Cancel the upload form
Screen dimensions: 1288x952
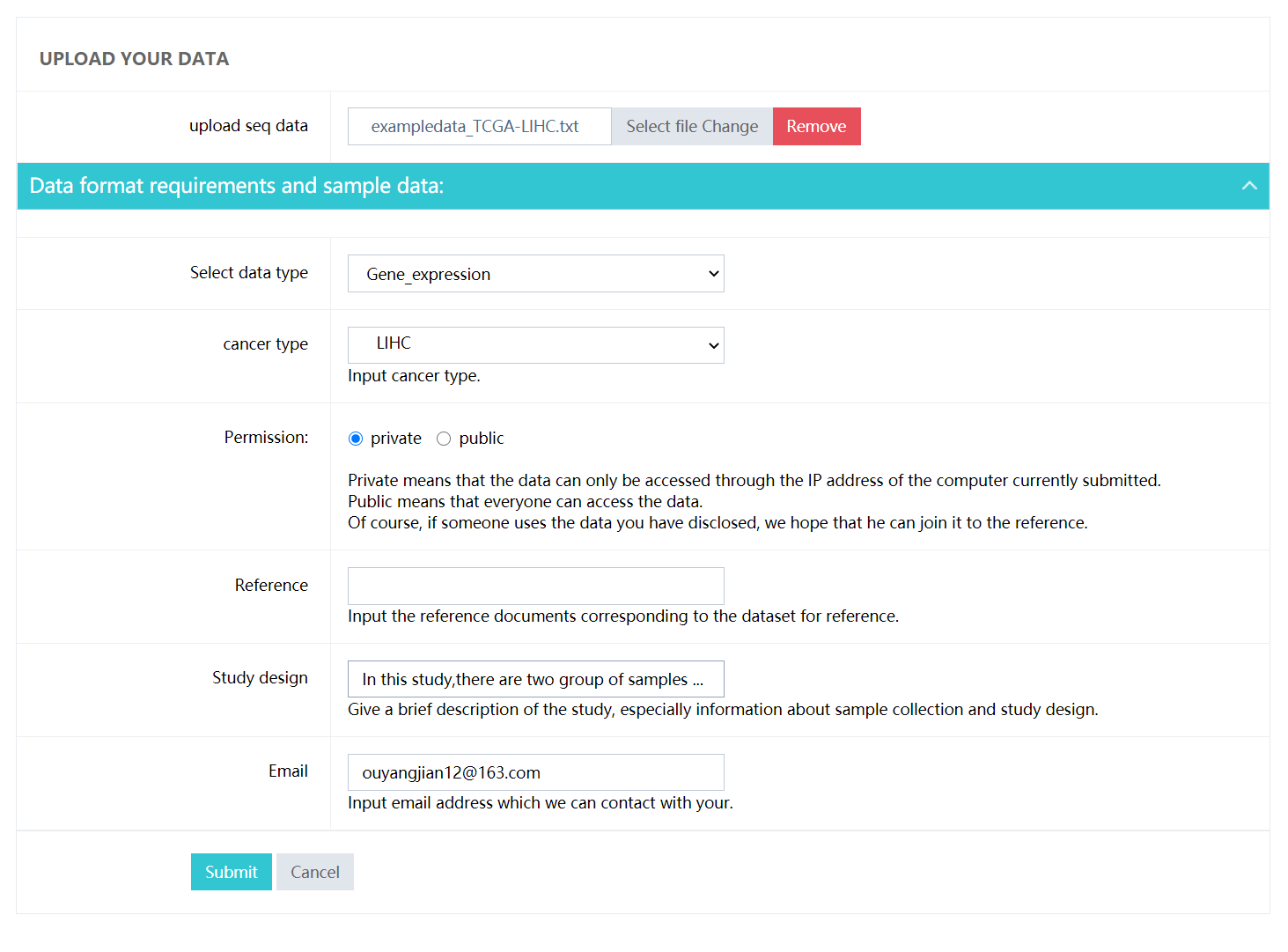tap(315, 872)
